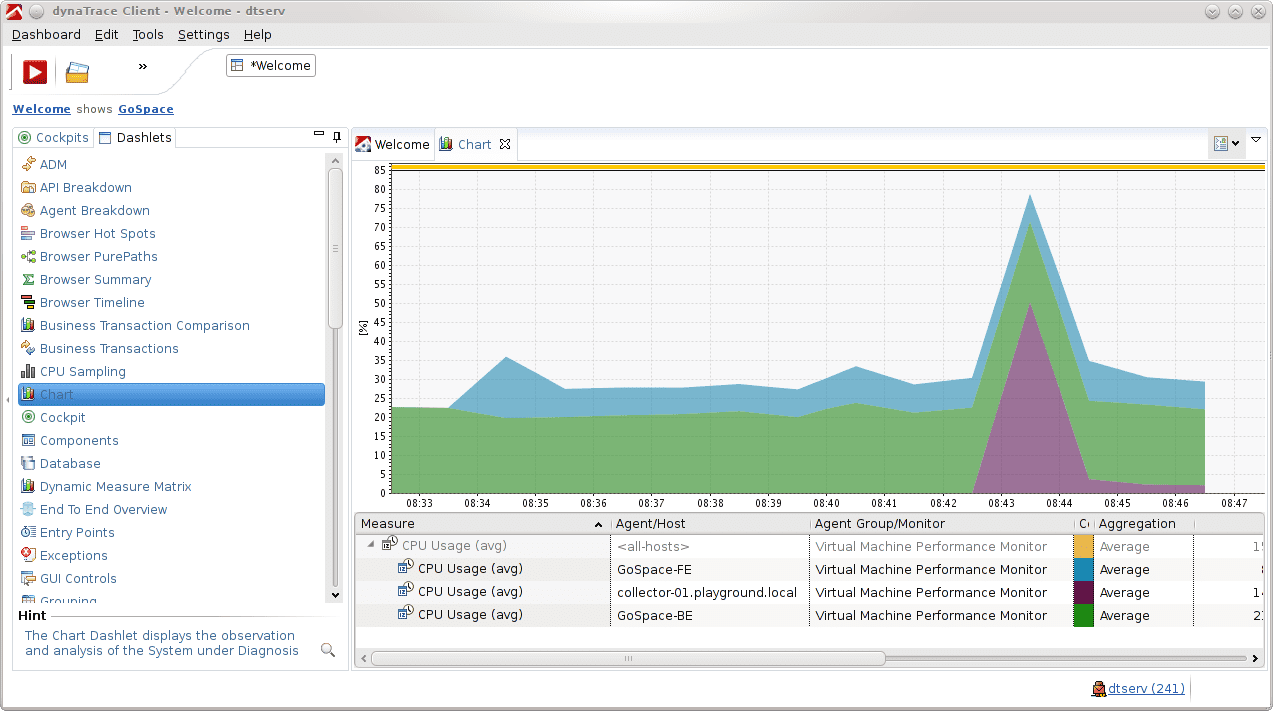The image size is (1273, 711).
Task: Click the Business Transactions icon
Action: pyautogui.click(x=28, y=348)
